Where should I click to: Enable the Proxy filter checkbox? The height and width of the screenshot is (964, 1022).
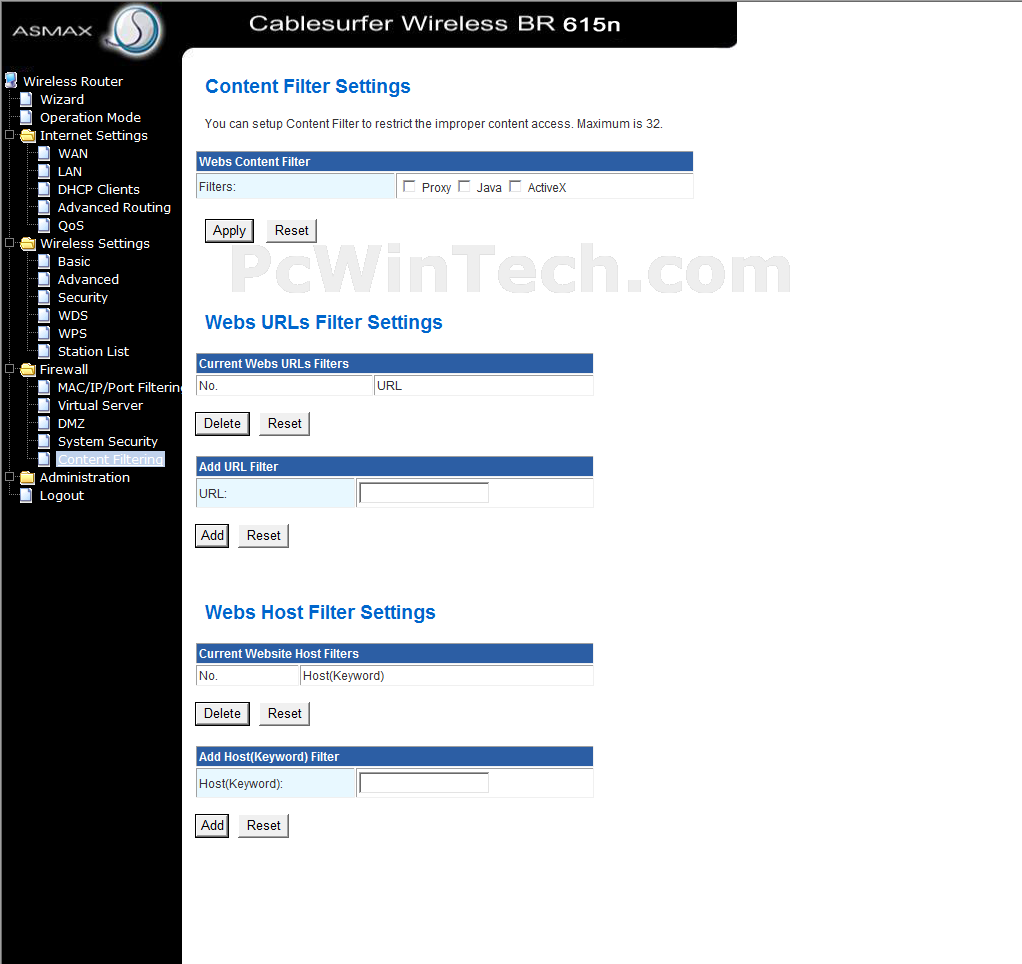tap(409, 186)
